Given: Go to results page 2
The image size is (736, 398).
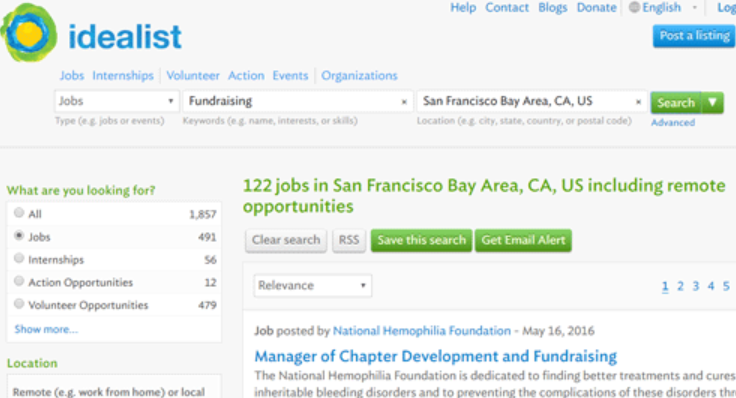Looking at the screenshot, I should (x=680, y=286).
